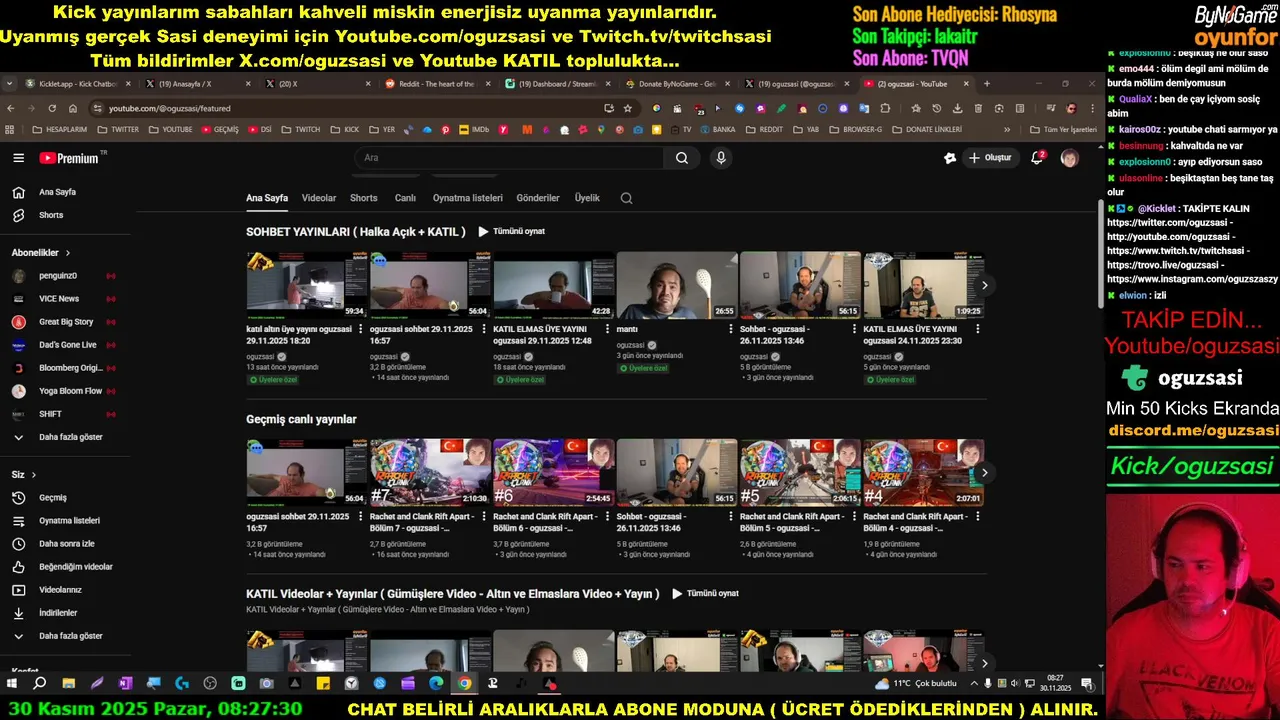The image size is (1280, 720).
Task: Reload the page in Chrome
Action: 51,108
